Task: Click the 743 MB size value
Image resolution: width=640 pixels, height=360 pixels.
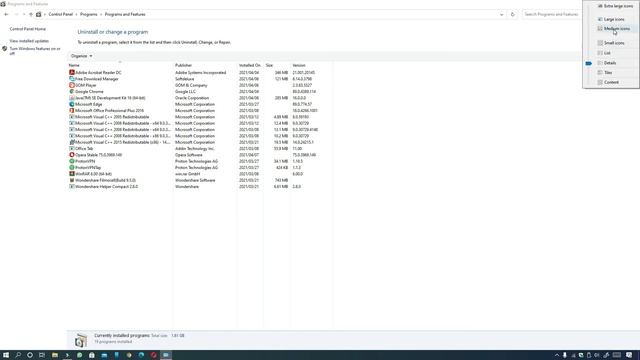Action: click(281, 180)
